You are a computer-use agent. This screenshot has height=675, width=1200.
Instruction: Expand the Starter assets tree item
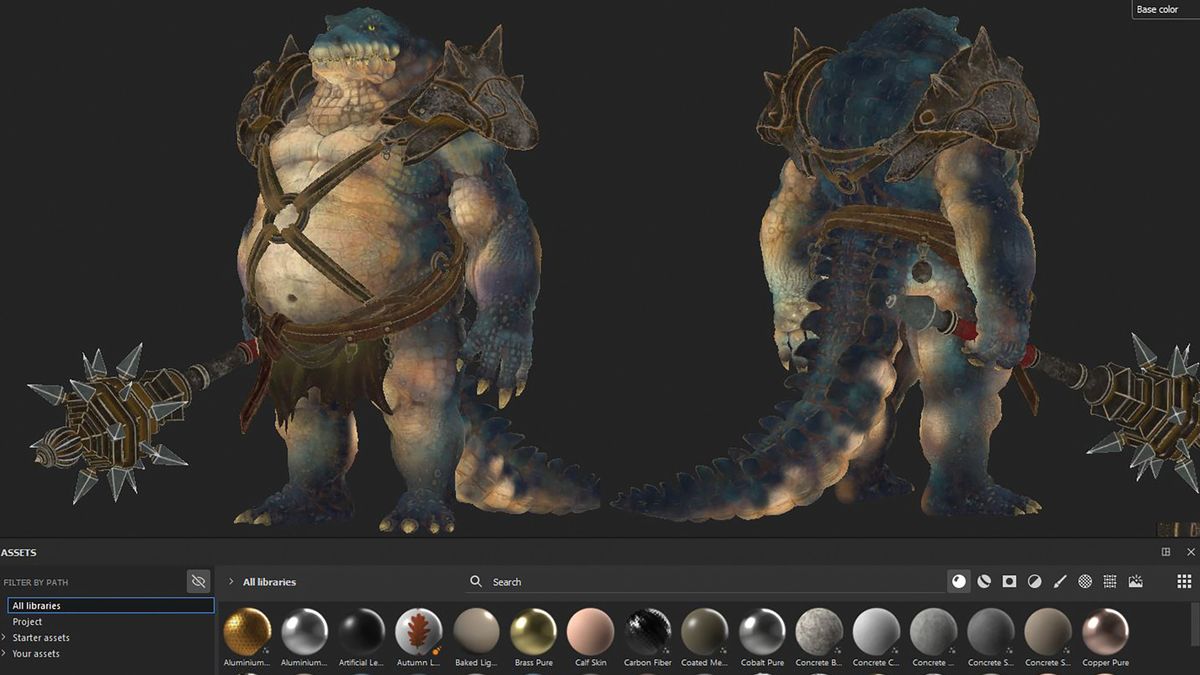[x=4, y=637]
